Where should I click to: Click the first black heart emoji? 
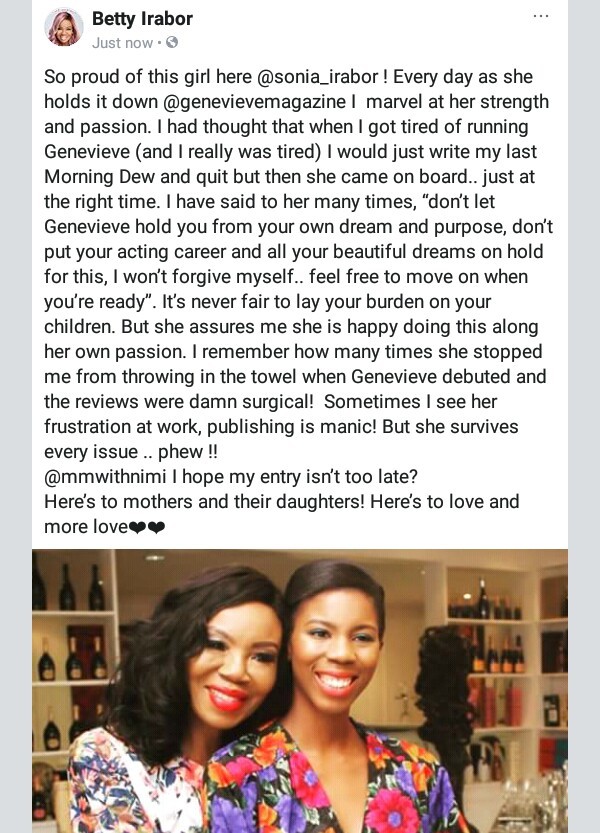pos(138,528)
